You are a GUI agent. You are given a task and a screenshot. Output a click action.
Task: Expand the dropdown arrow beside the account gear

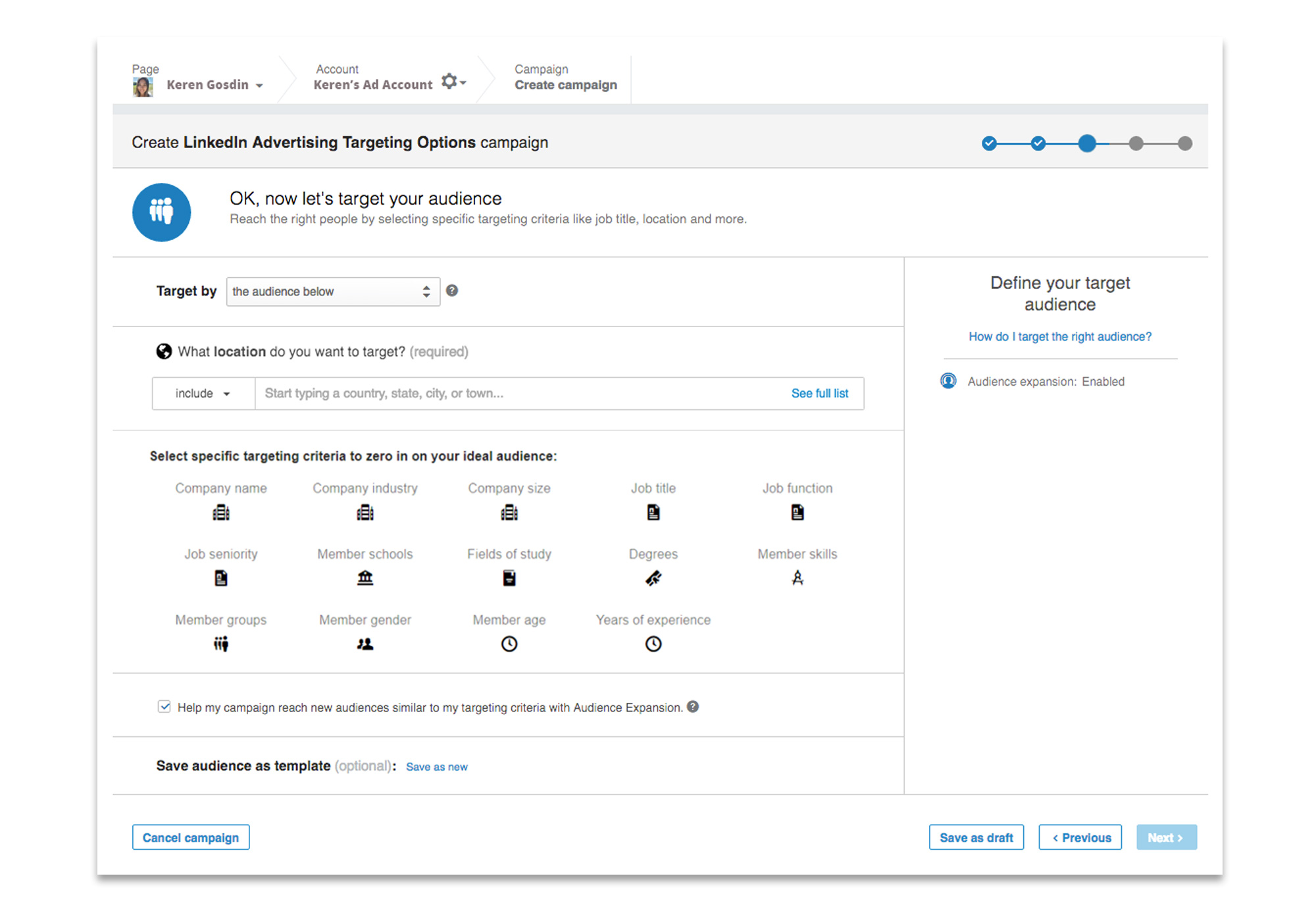(463, 83)
